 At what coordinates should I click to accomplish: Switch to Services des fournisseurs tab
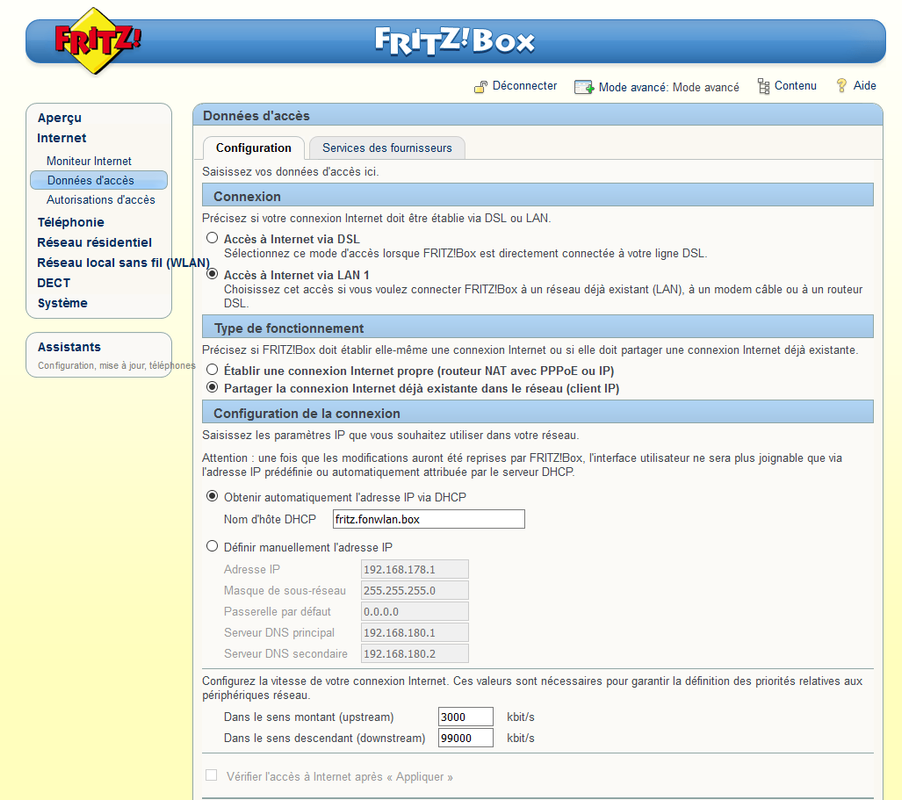pos(387,148)
